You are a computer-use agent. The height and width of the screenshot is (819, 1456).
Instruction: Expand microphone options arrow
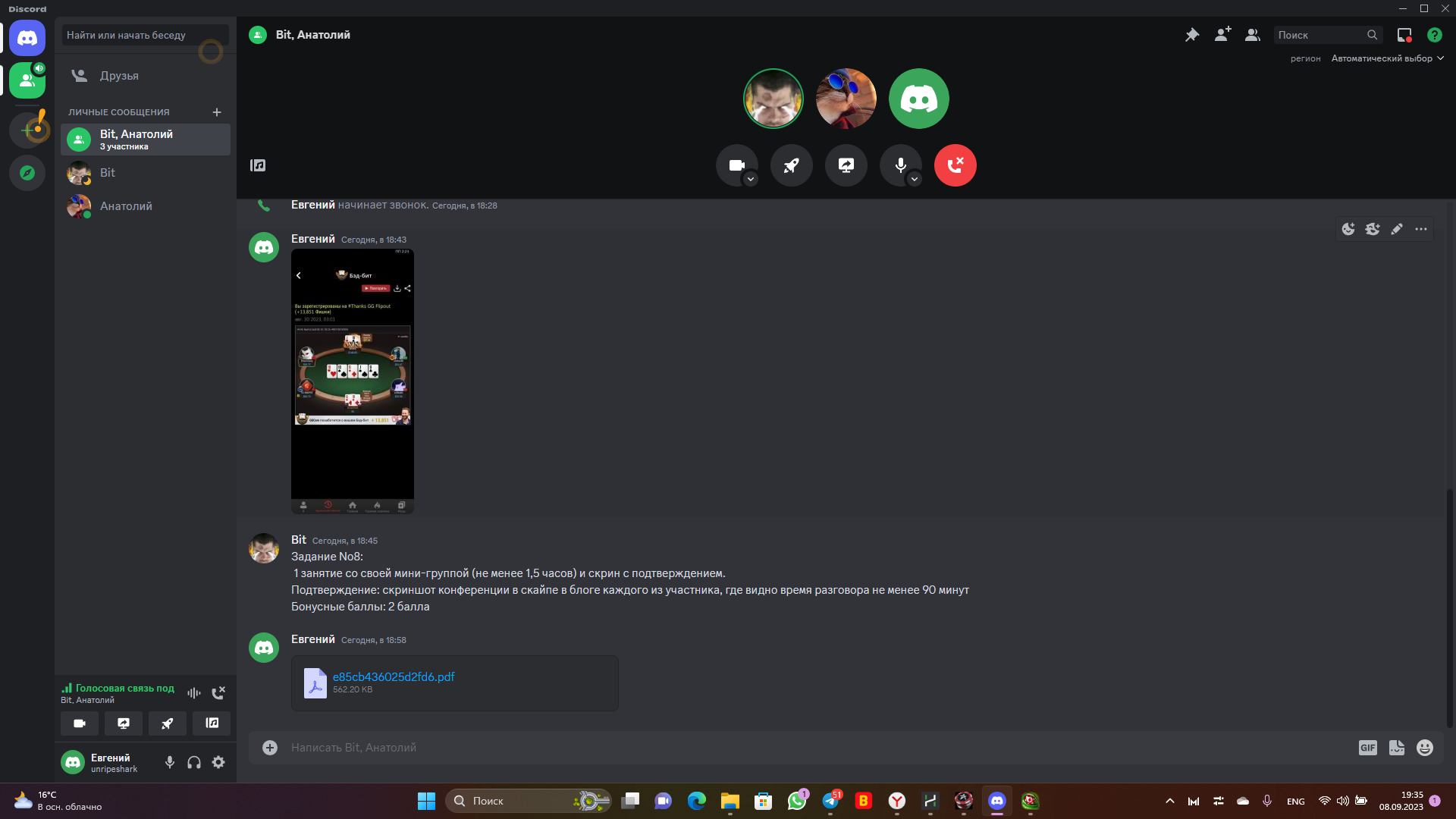pyautogui.click(x=914, y=179)
